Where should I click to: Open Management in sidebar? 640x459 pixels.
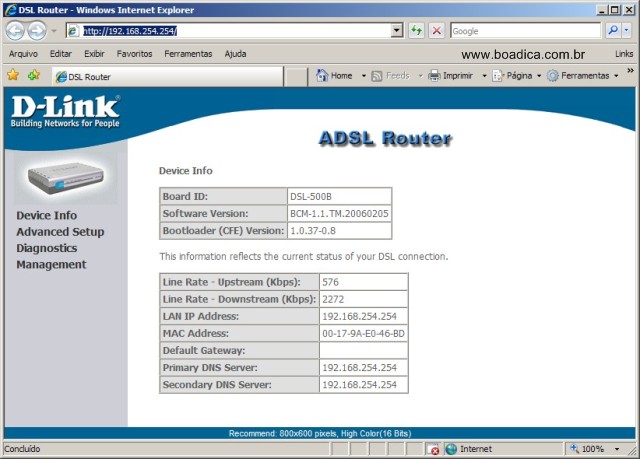[x=51, y=264]
